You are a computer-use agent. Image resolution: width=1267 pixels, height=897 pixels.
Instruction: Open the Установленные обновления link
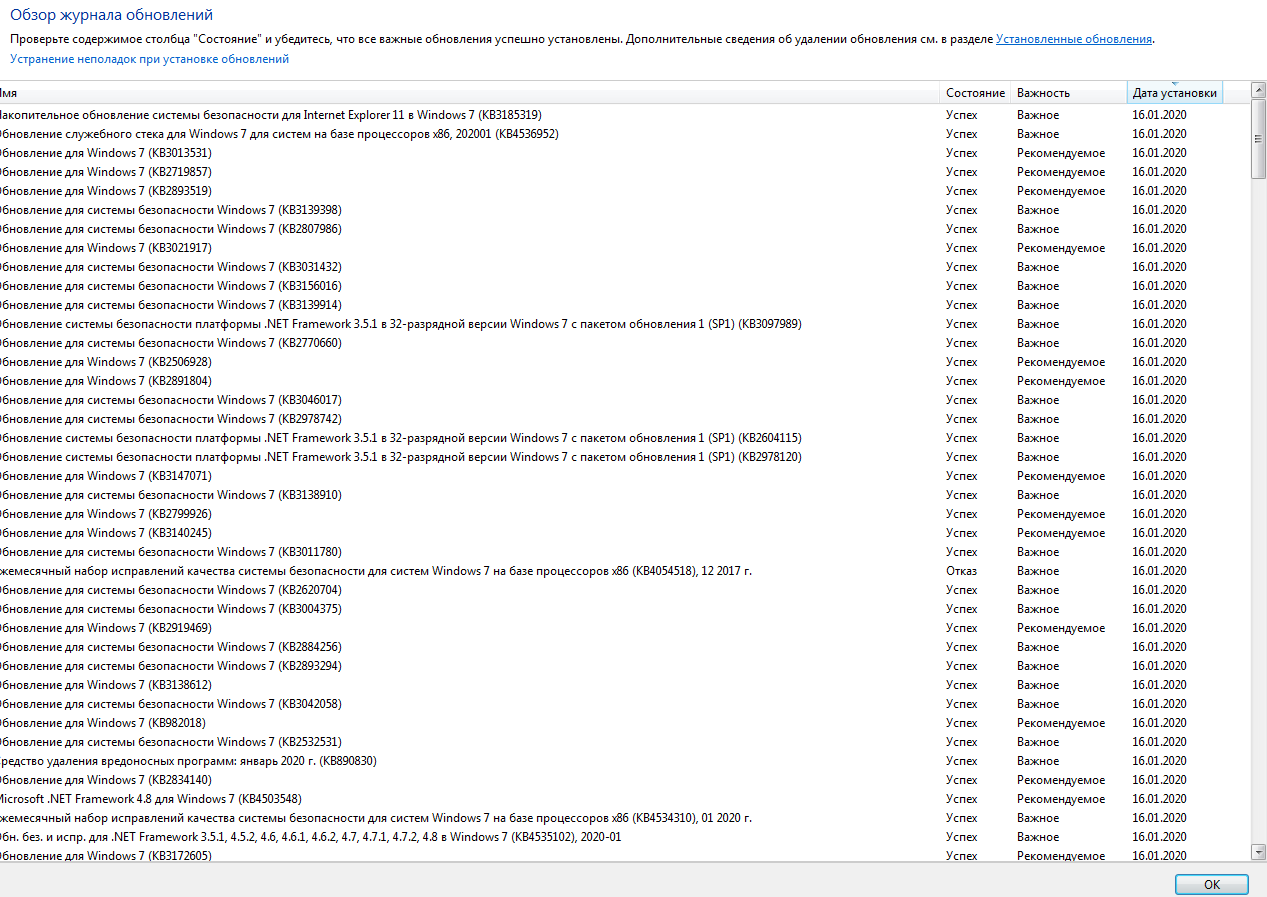tap(1074, 39)
